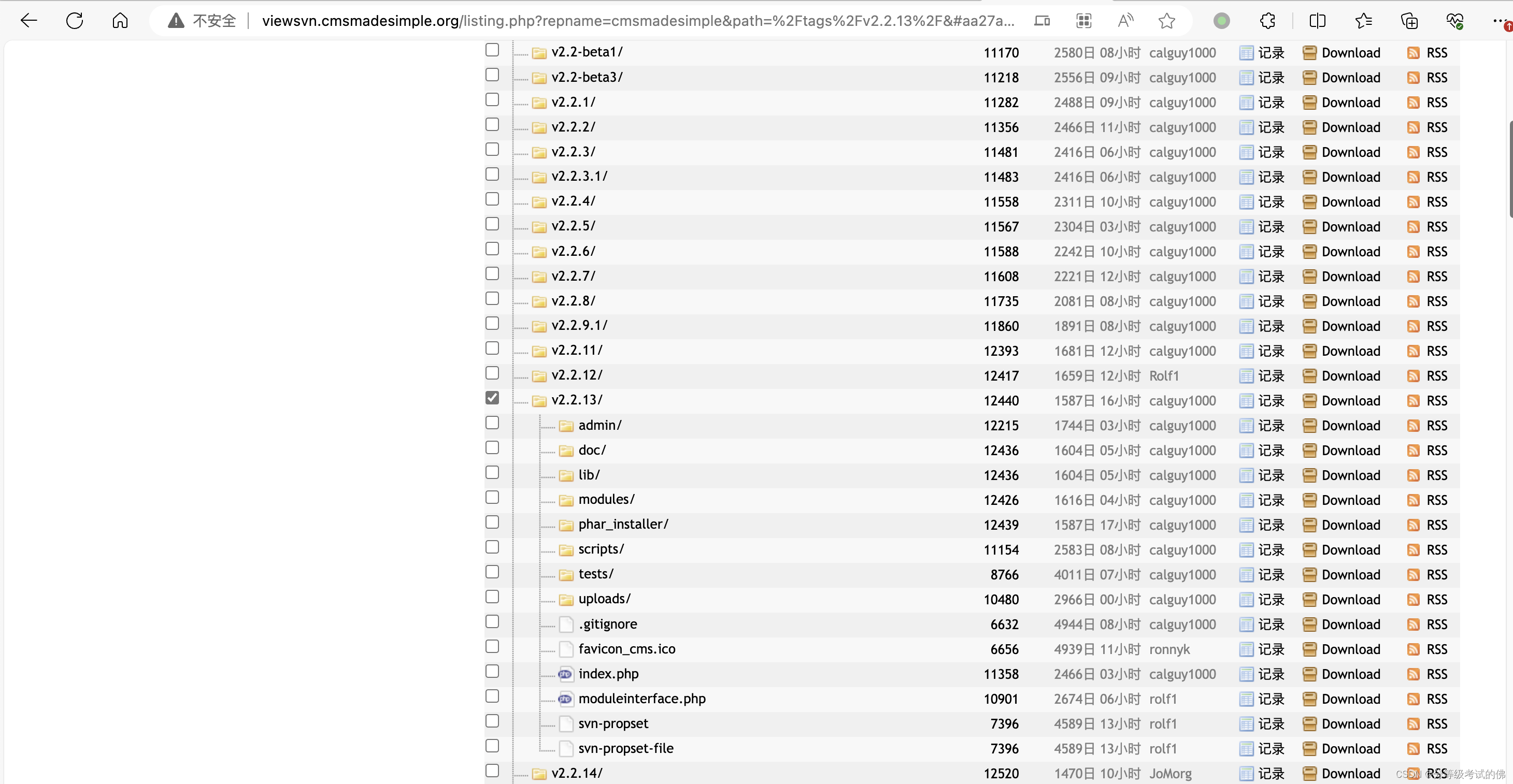Click the Download link for v2.2.9.1/

(1352, 326)
